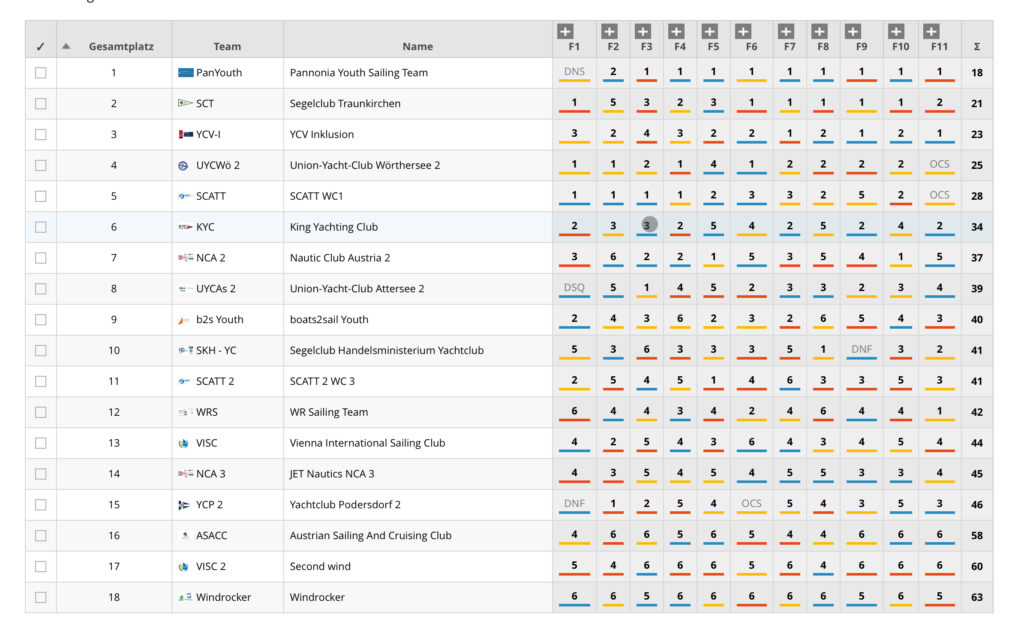The image size is (1024, 630).
Task: Click the SCATT rank 5 flag icon
Action: coord(184,196)
